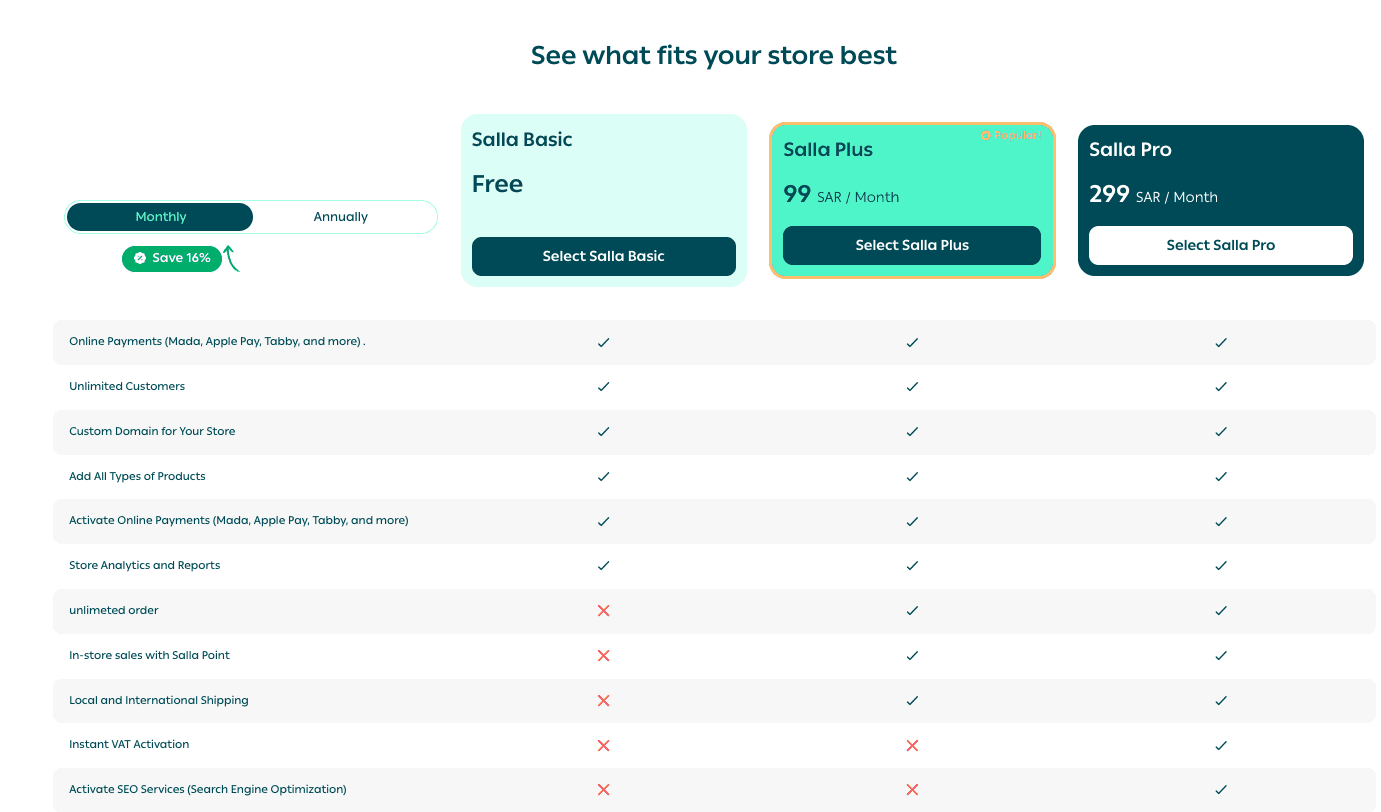Select Monthly billing option
This screenshot has width=1381, height=812.
click(161, 217)
